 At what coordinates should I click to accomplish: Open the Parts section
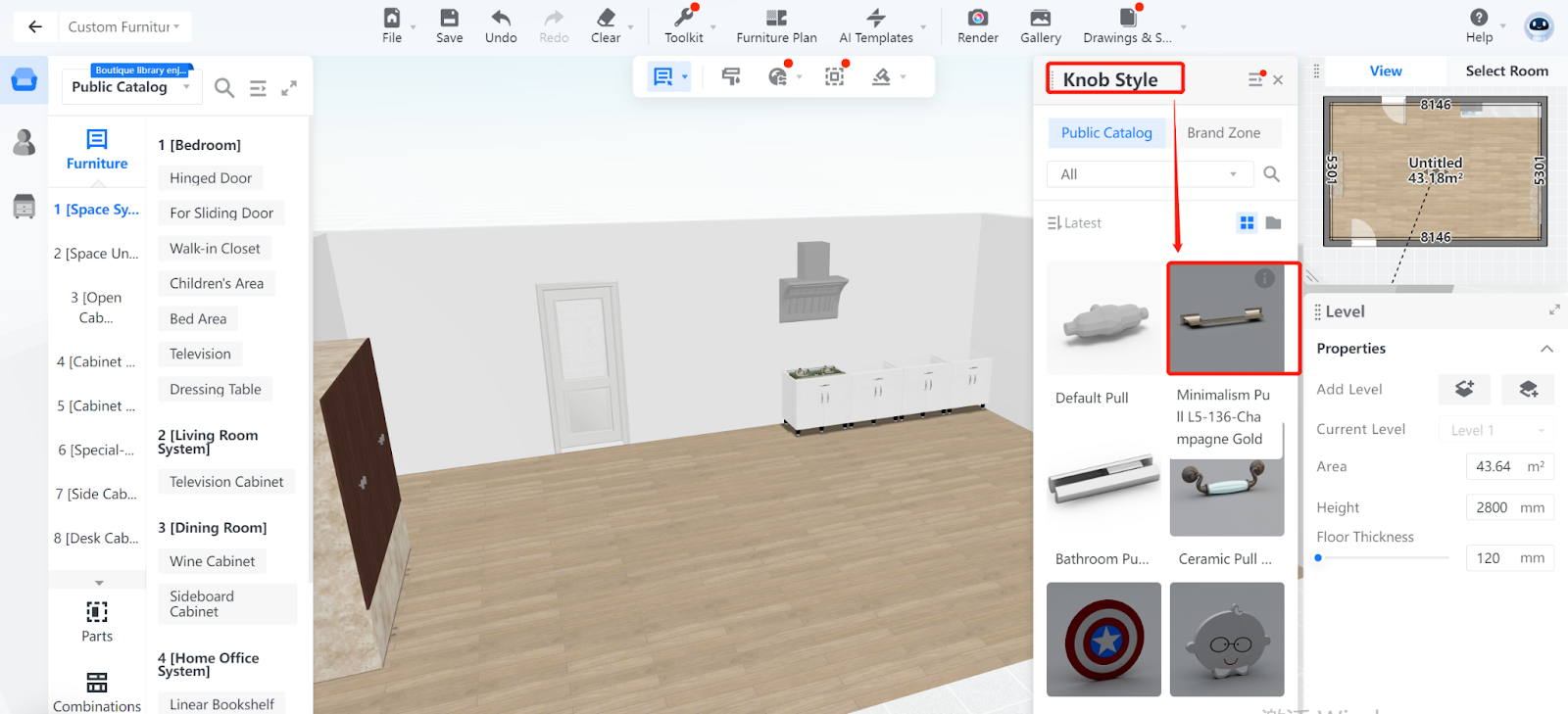coord(97,622)
